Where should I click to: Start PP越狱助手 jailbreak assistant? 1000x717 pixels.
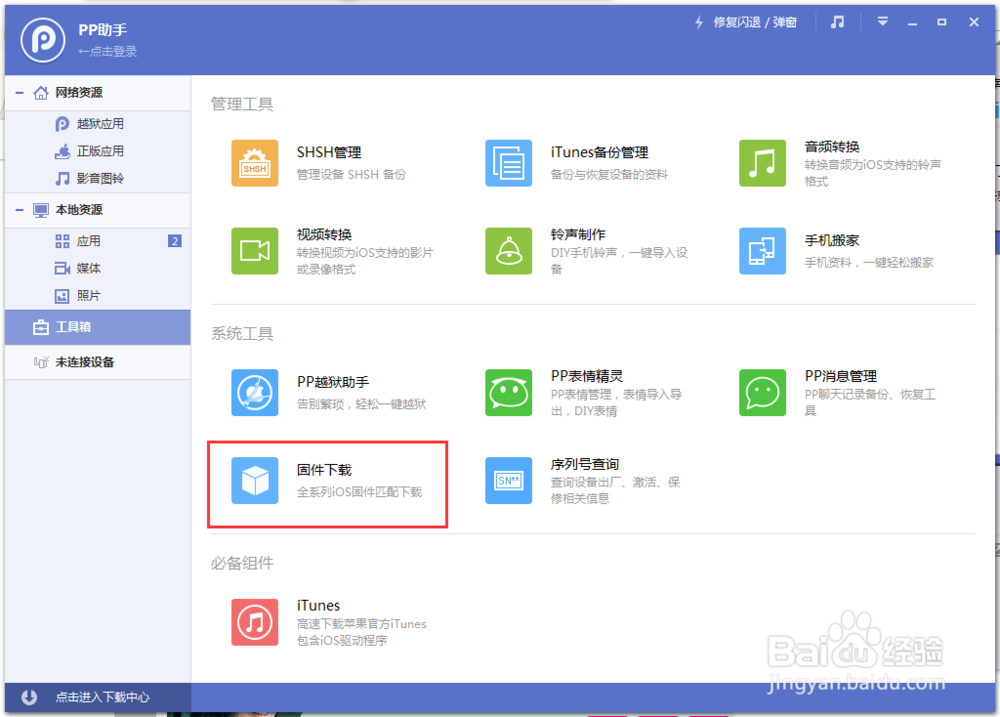254,392
